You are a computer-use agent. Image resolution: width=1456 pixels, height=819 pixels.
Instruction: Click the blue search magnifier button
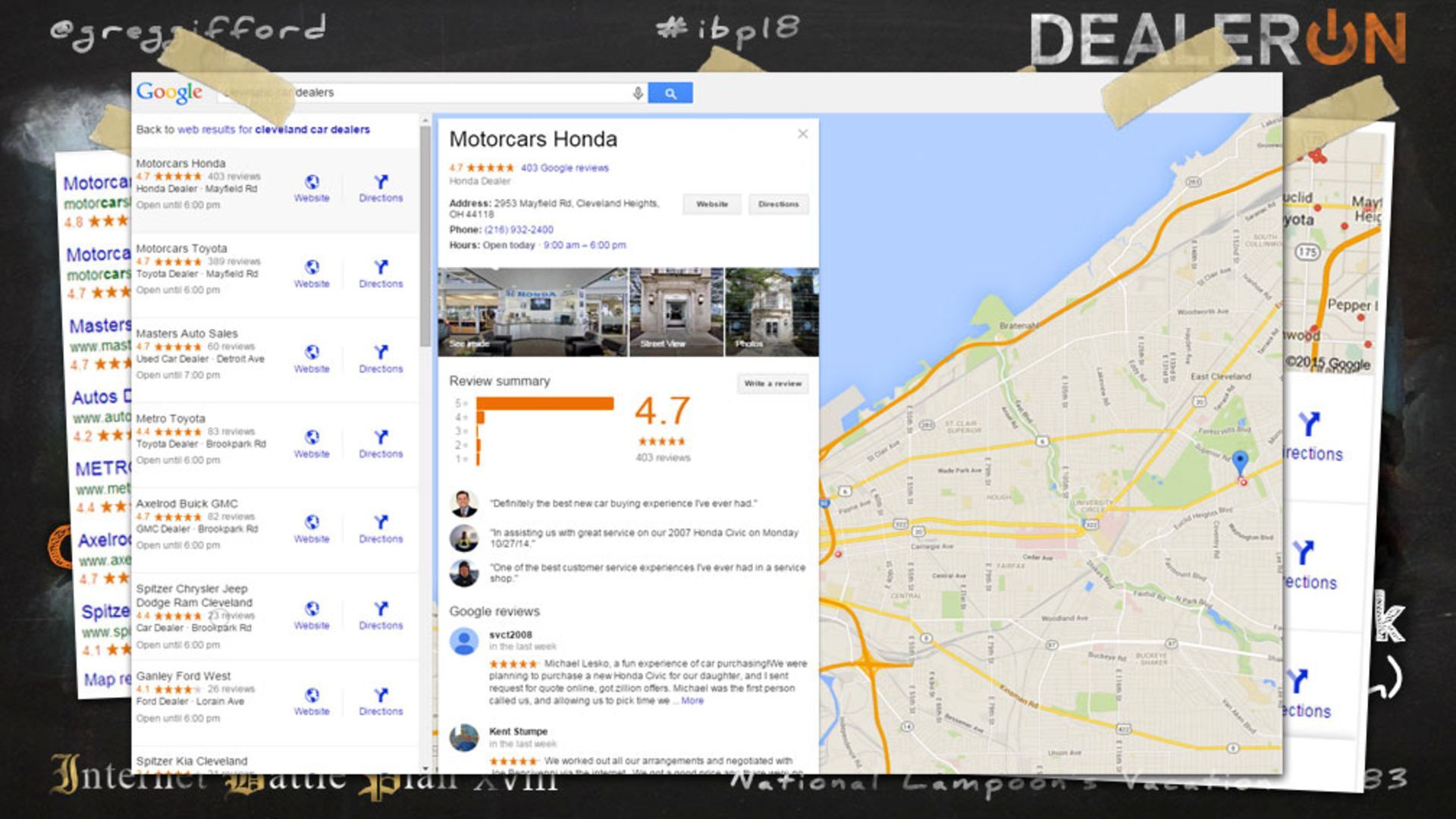670,93
